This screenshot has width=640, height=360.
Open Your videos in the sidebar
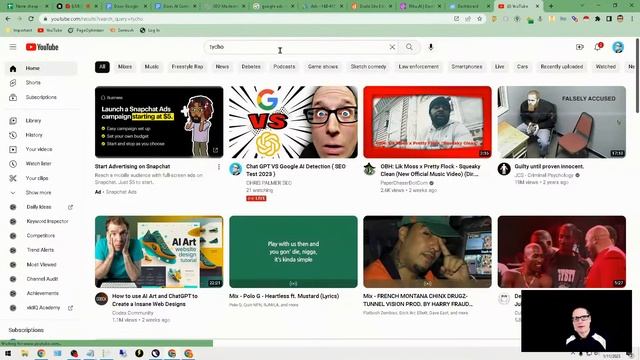tap(41, 149)
